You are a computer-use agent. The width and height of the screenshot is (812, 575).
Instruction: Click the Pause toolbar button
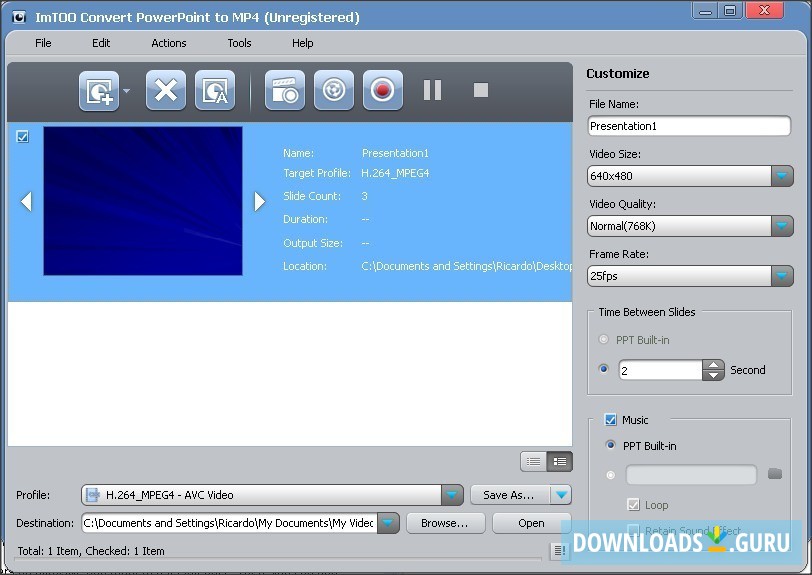432,90
